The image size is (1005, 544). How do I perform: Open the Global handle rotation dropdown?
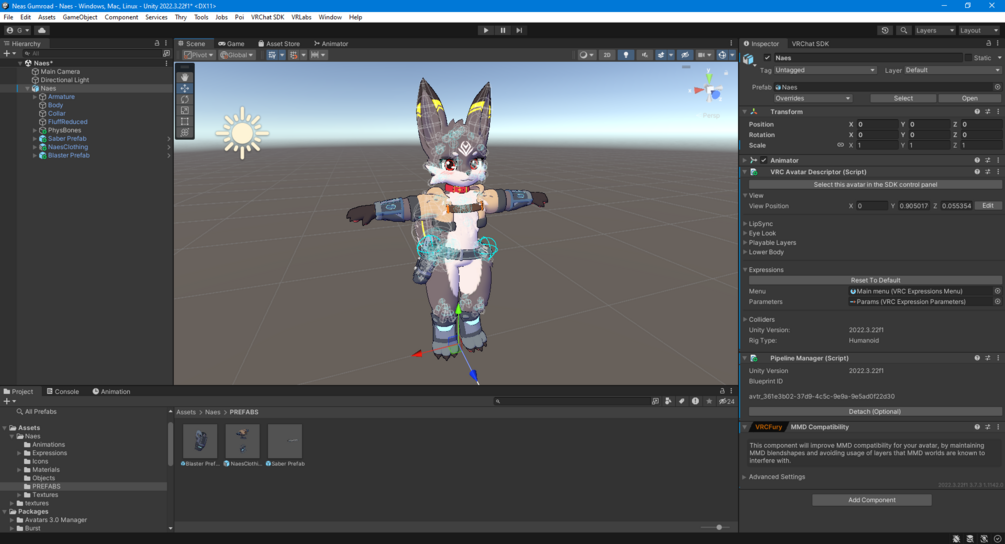[x=237, y=55]
